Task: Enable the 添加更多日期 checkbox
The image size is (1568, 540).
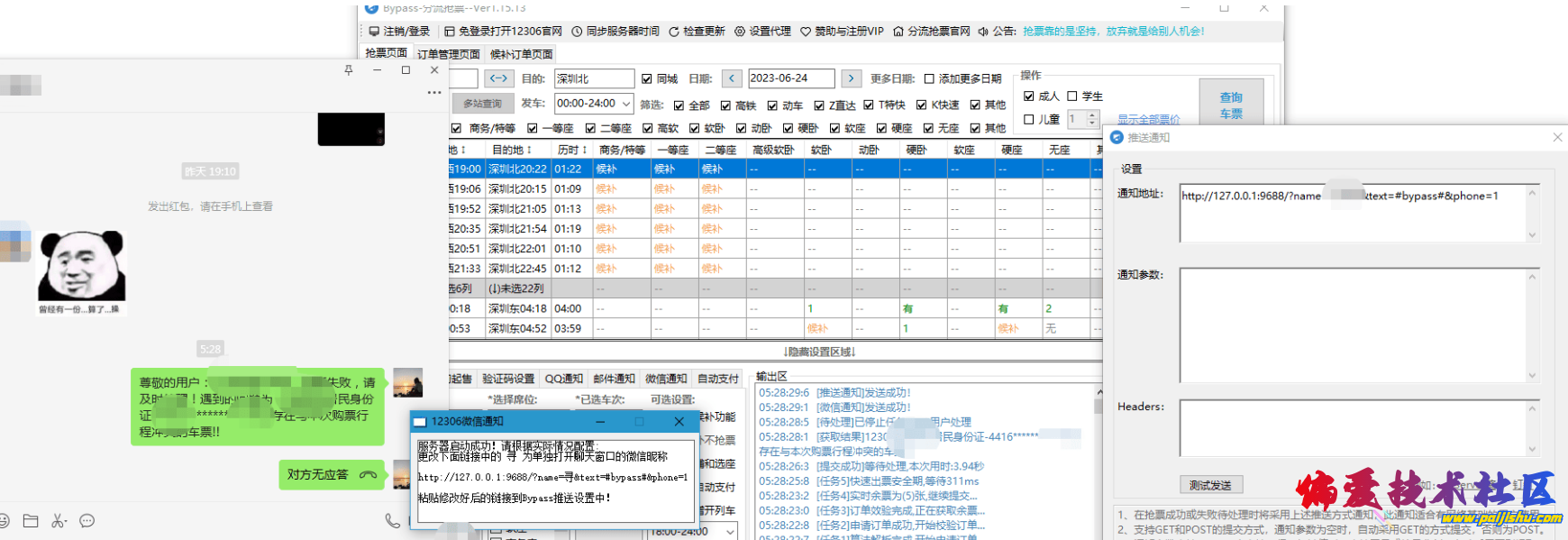Action: (929, 79)
